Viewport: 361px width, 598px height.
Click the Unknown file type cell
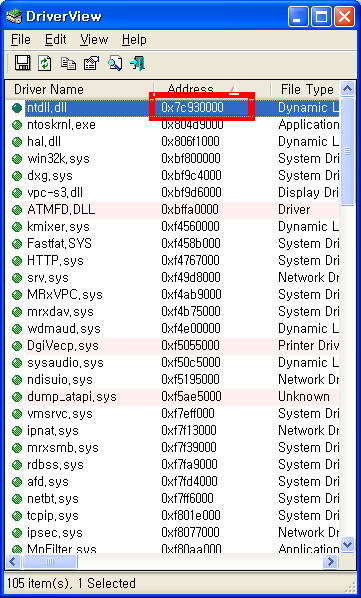[x=304, y=397]
